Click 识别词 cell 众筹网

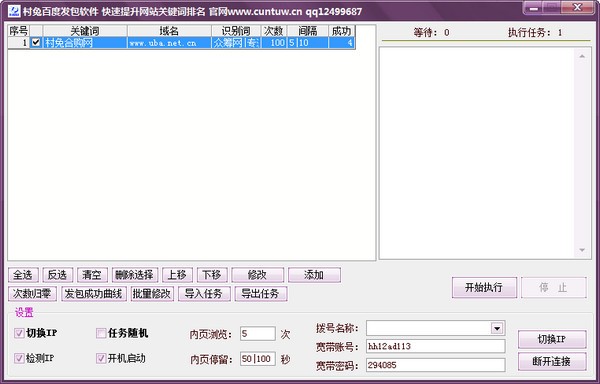coord(236,42)
